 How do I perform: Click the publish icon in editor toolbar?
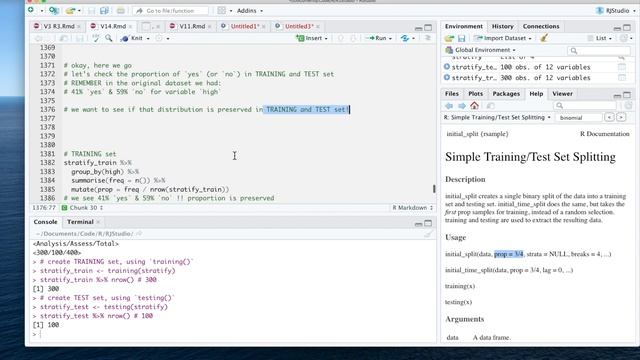tap(405, 38)
